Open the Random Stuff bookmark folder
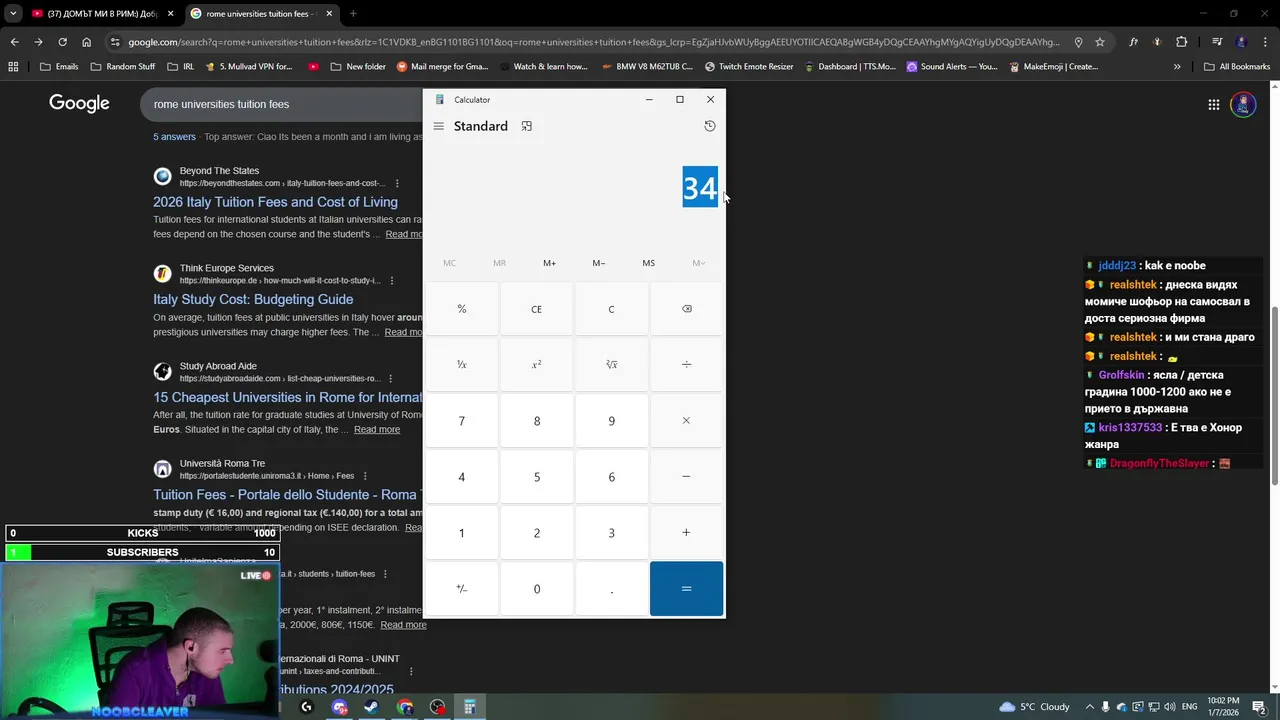 123,67
